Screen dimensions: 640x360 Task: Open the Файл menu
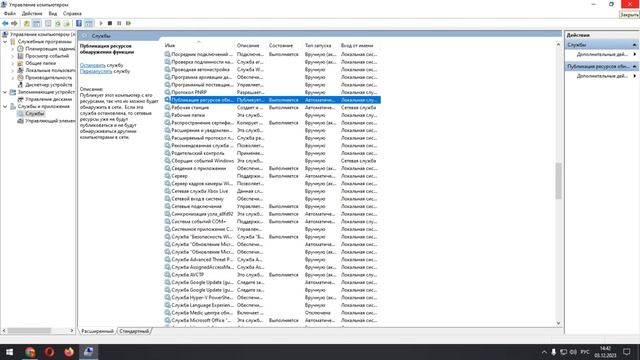(10, 13)
